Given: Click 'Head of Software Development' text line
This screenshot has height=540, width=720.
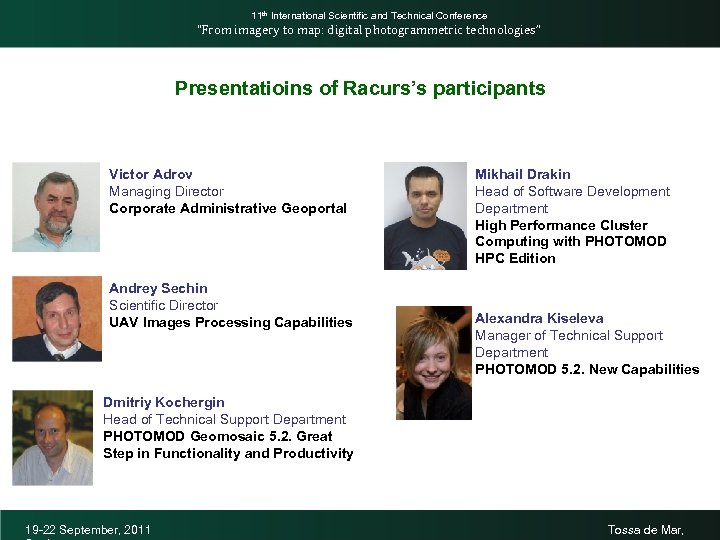Looking at the screenshot, I should point(573,191).
